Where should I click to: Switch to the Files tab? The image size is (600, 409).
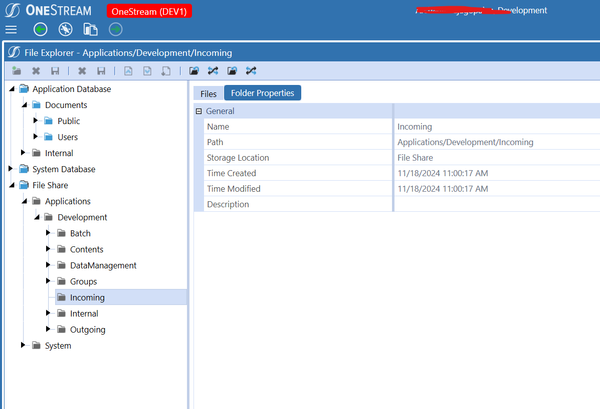tap(209, 93)
